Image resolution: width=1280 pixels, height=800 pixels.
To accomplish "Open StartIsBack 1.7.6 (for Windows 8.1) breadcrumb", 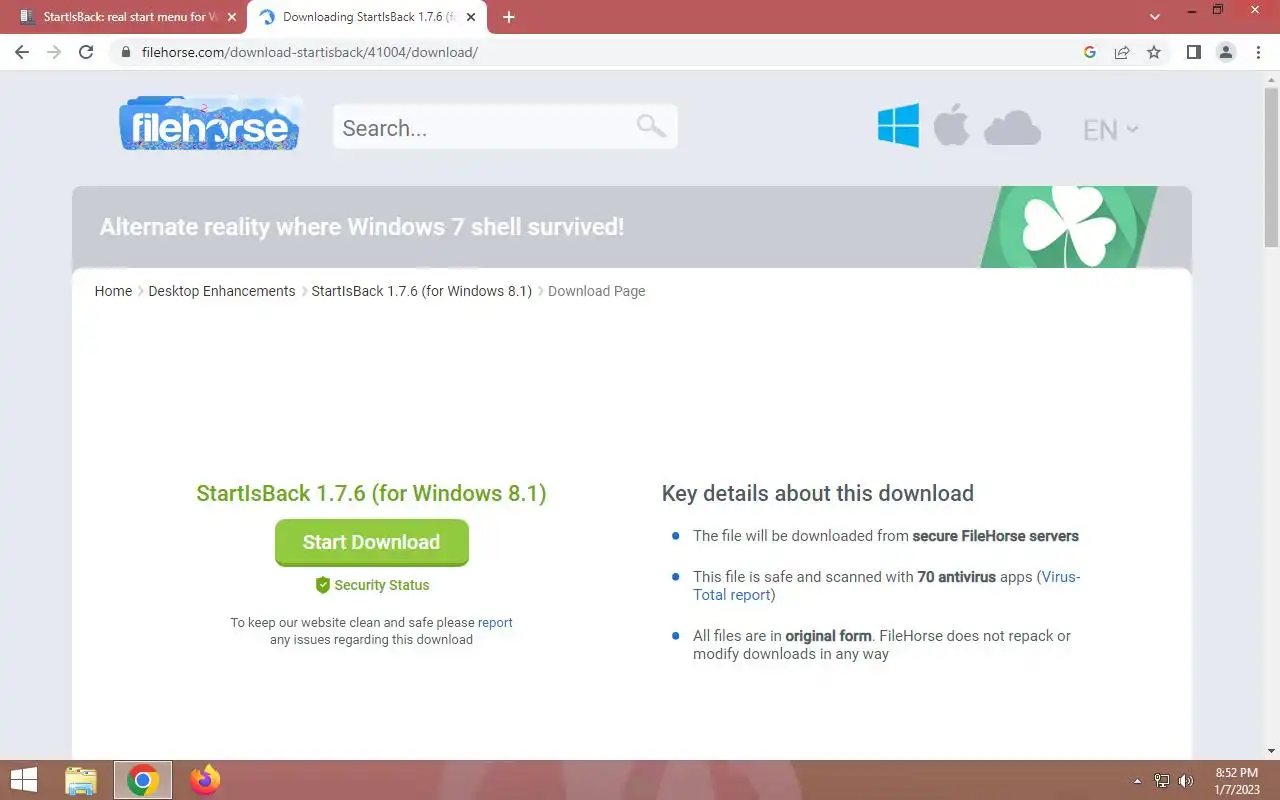I will pos(422,291).
